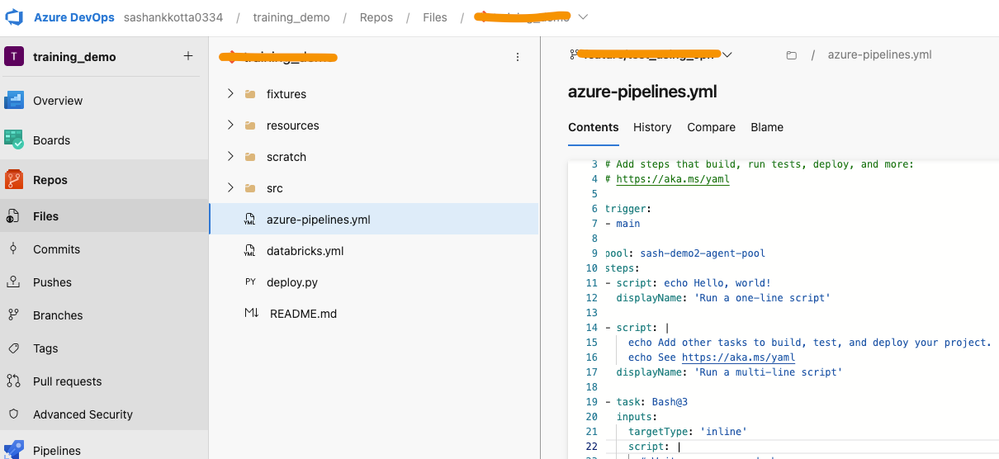Click the Repos icon in sidebar
Viewport: 999px width, 459px height.
coord(14,180)
